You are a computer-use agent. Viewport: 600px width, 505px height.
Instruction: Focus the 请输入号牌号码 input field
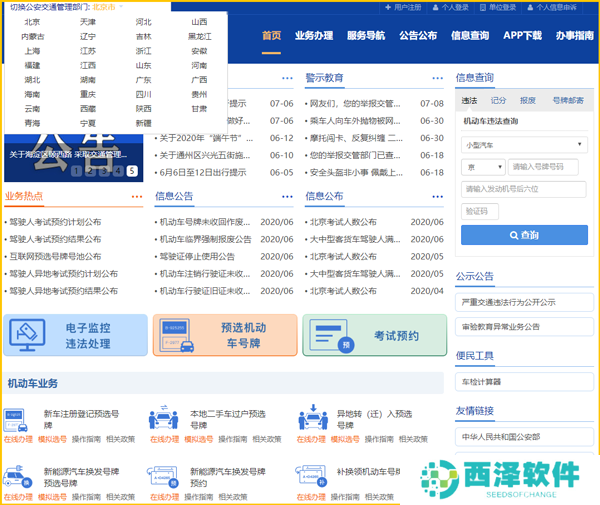coord(543,167)
